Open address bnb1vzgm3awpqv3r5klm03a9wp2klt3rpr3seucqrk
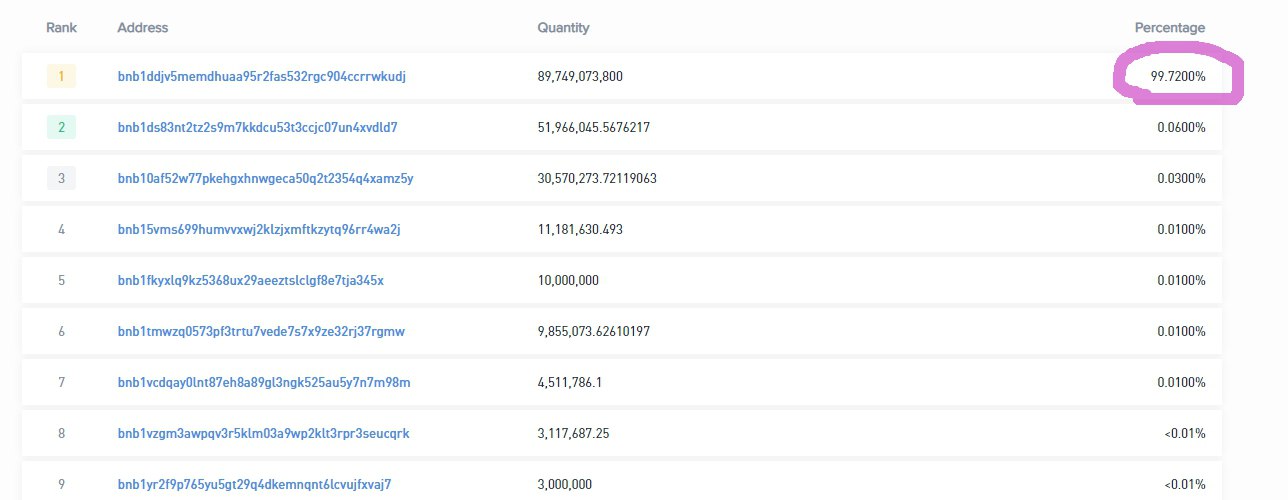The height and width of the screenshot is (500, 1288). click(x=263, y=433)
